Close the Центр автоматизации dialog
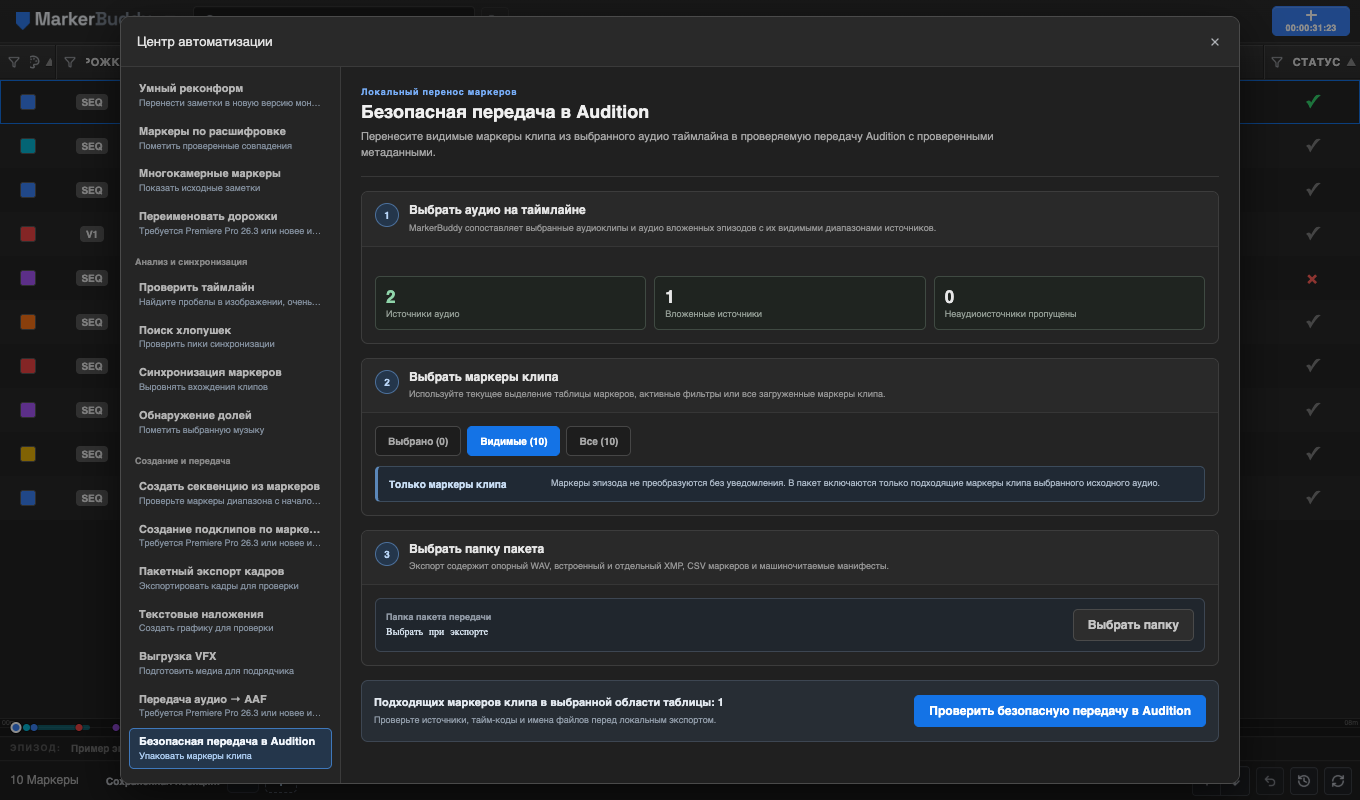Viewport: 1360px width, 800px height. pos(1215,42)
